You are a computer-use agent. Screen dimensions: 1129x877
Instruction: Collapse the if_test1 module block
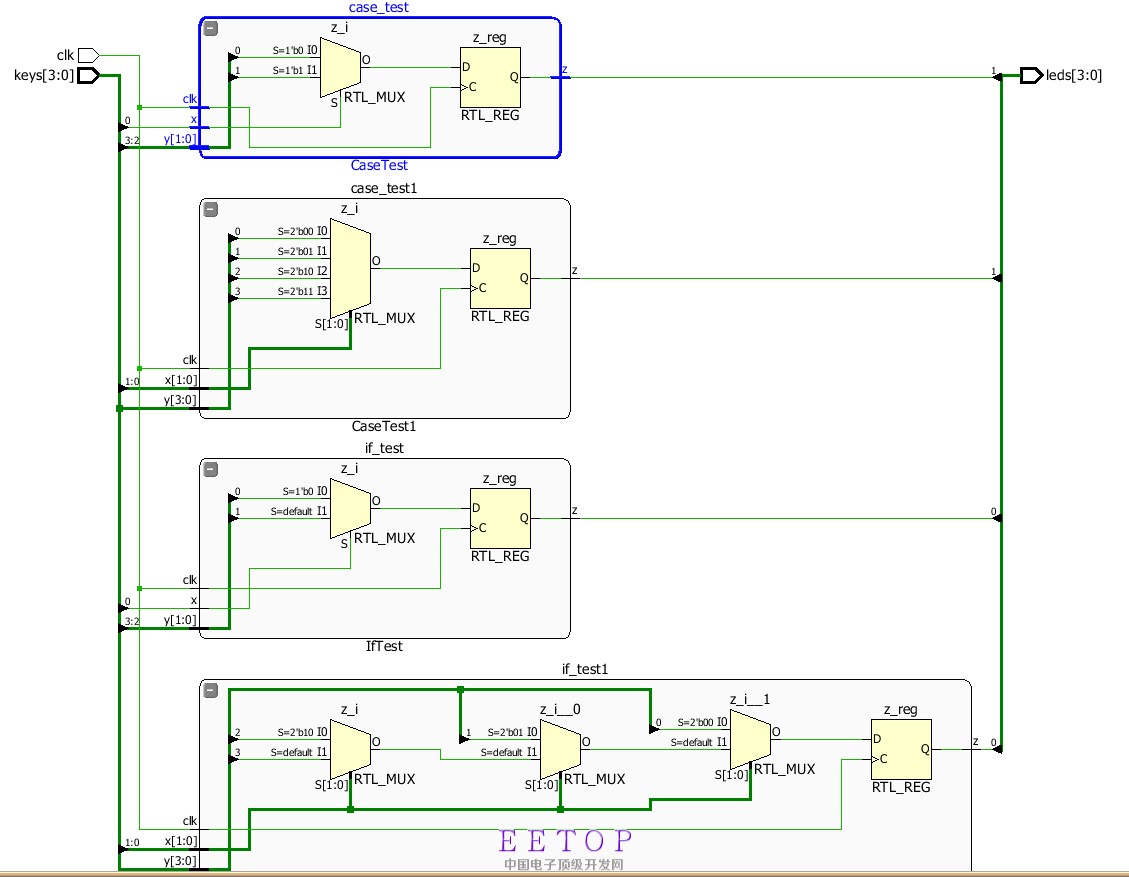(x=211, y=690)
